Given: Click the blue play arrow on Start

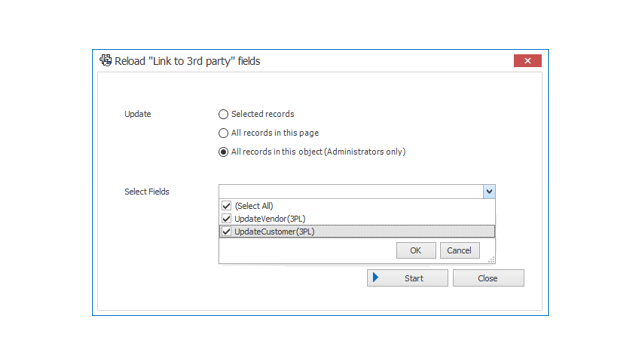Looking at the screenshot, I should pos(376,278).
